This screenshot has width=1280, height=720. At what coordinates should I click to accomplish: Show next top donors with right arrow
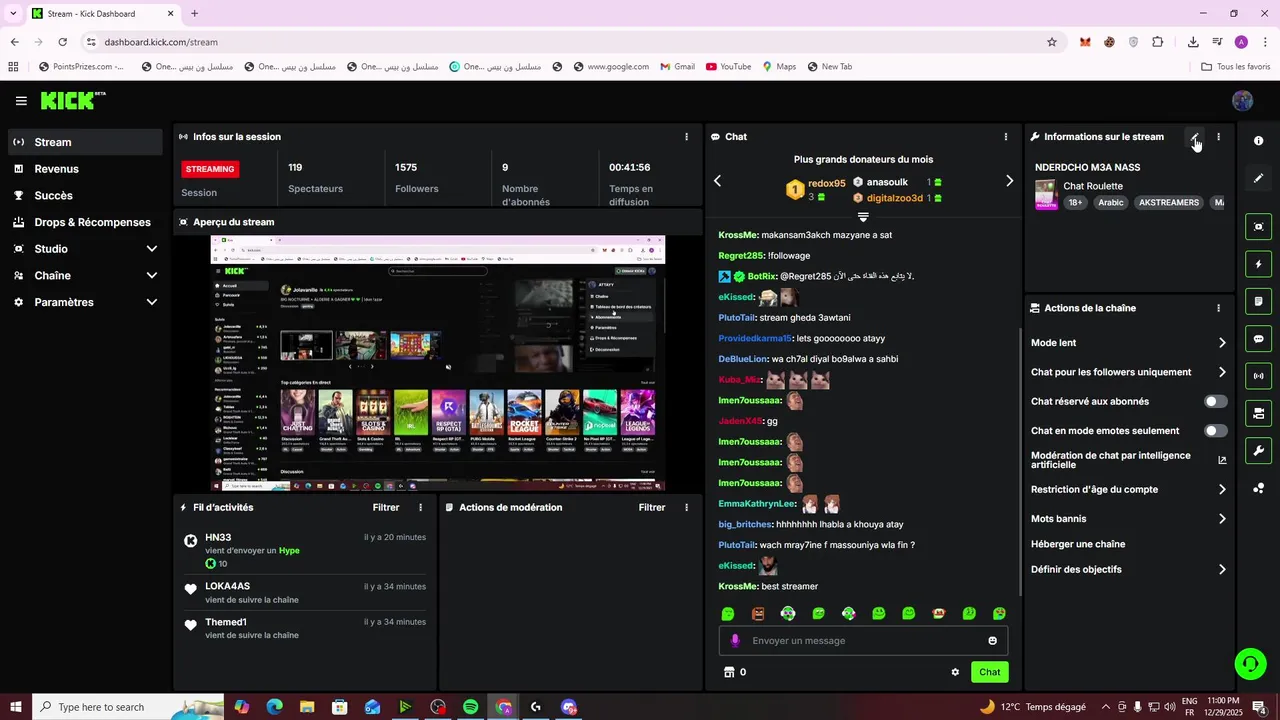coord(1009,181)
